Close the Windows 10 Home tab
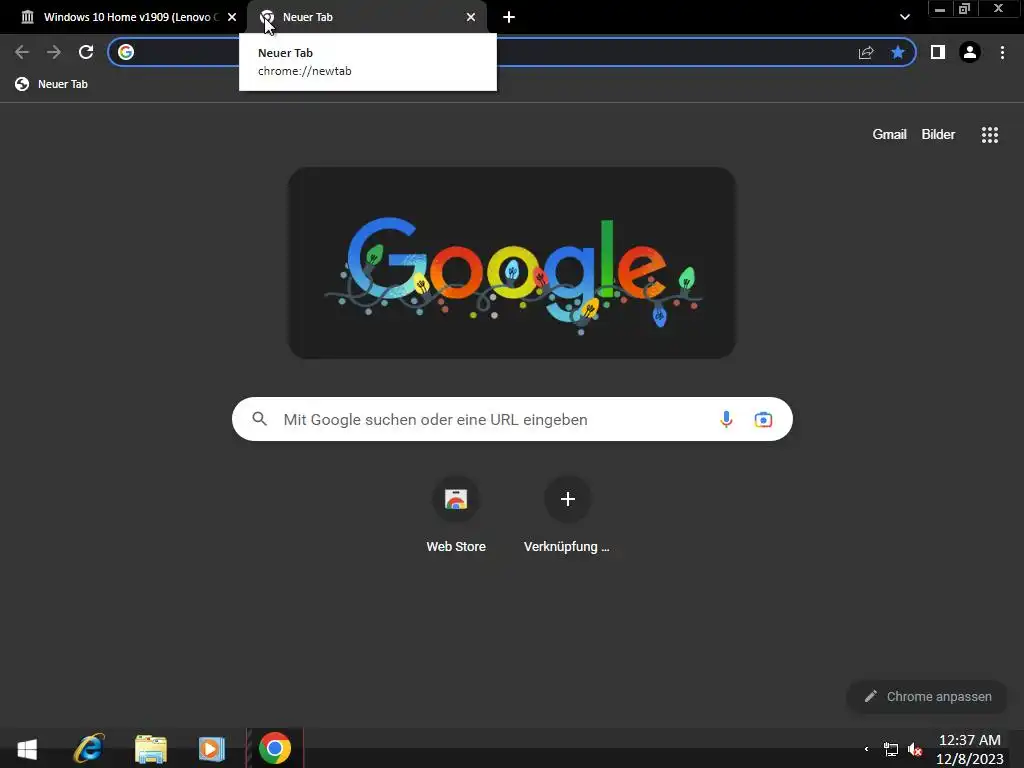 pos(232,17)
